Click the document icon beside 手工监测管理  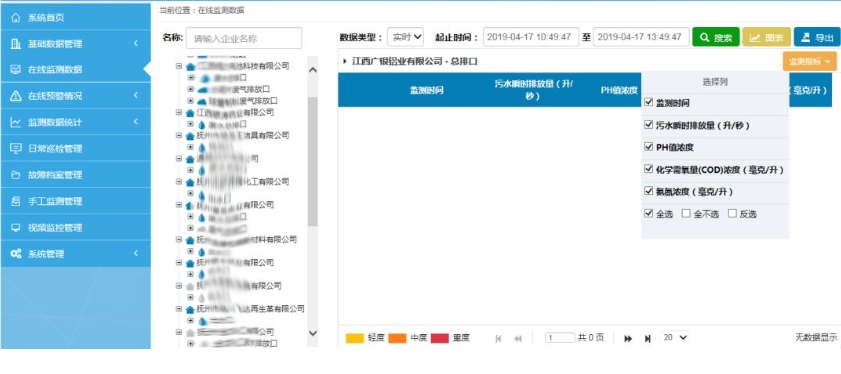16,201
